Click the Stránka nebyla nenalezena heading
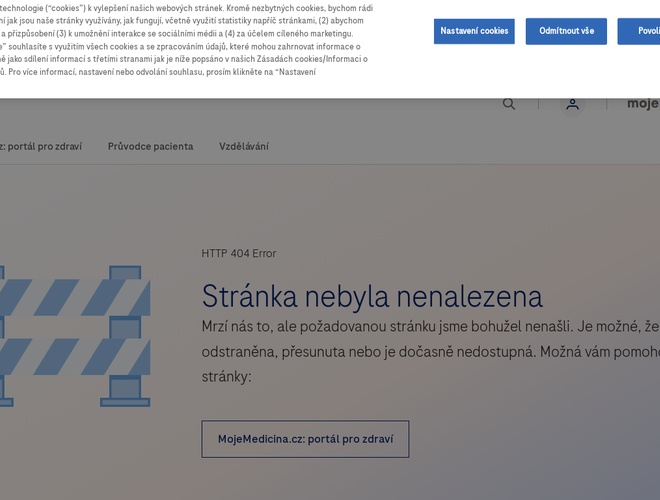The width and height of the screenshot is (660, 500). tap(372, 296)
